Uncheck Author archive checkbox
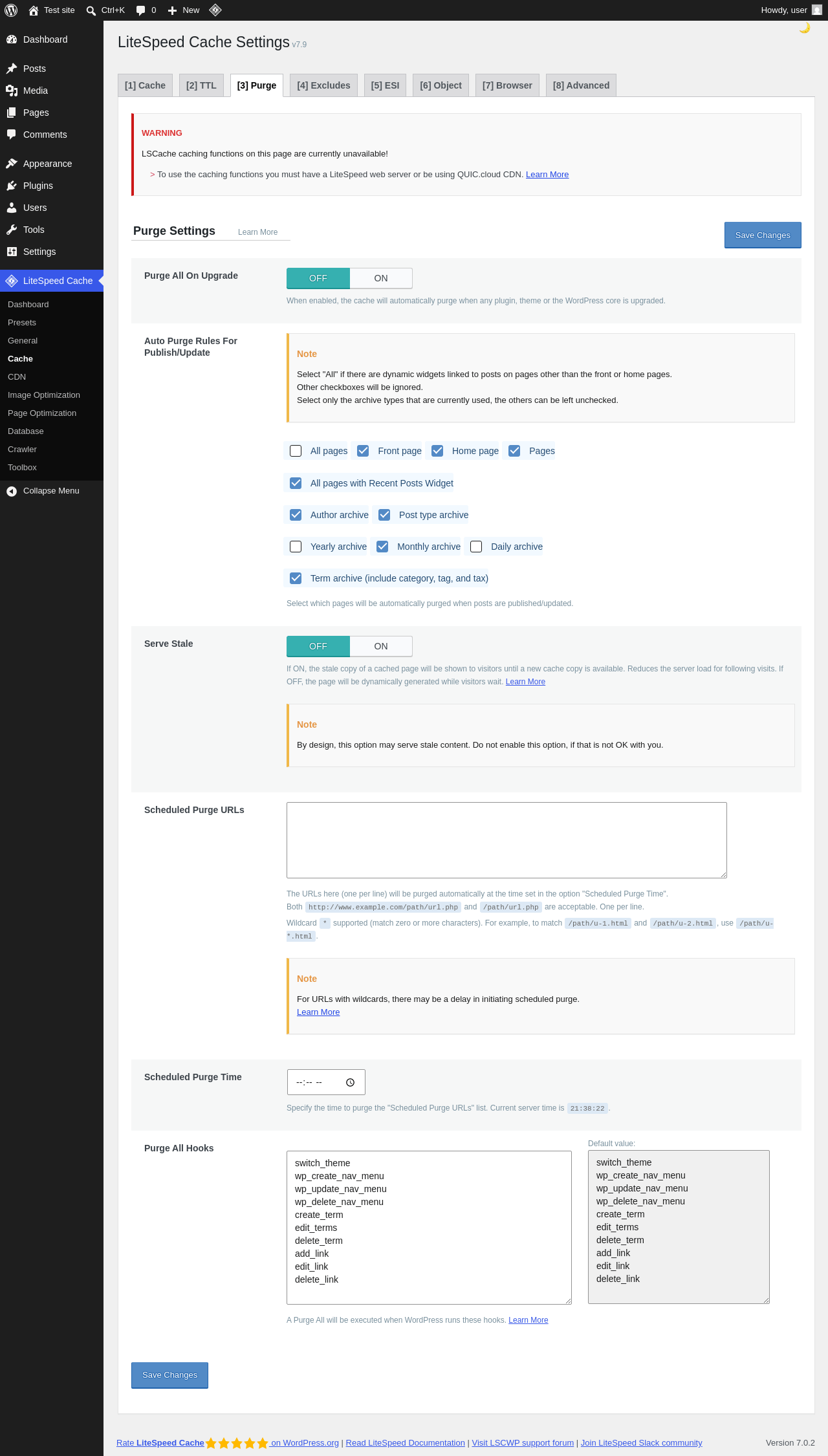The image size is (828, 1456). [x=296, y=515]
